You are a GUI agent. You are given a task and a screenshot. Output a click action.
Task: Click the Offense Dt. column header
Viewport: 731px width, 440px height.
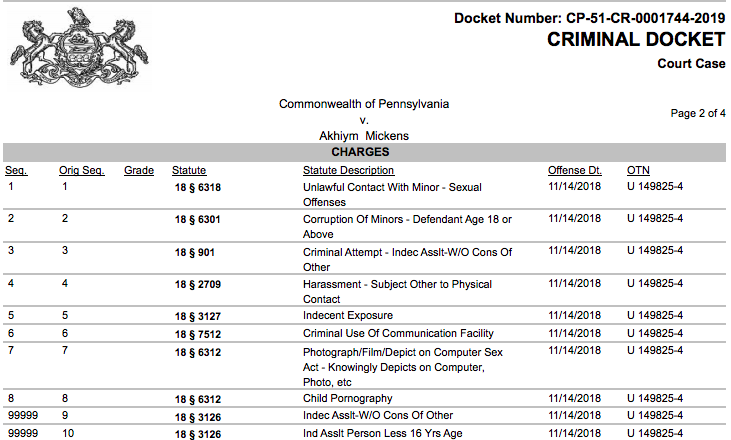[x=575, y=171]
